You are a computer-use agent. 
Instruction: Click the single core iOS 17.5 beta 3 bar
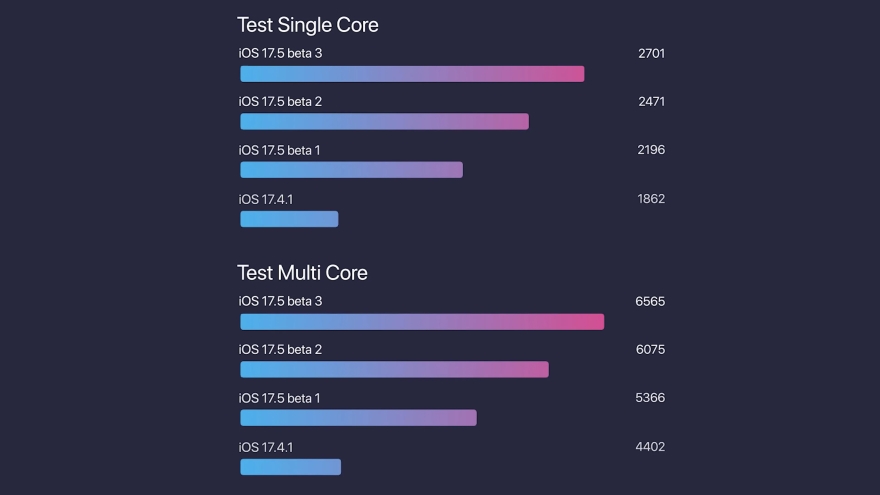pyautogui.click(x=412, y=74)
